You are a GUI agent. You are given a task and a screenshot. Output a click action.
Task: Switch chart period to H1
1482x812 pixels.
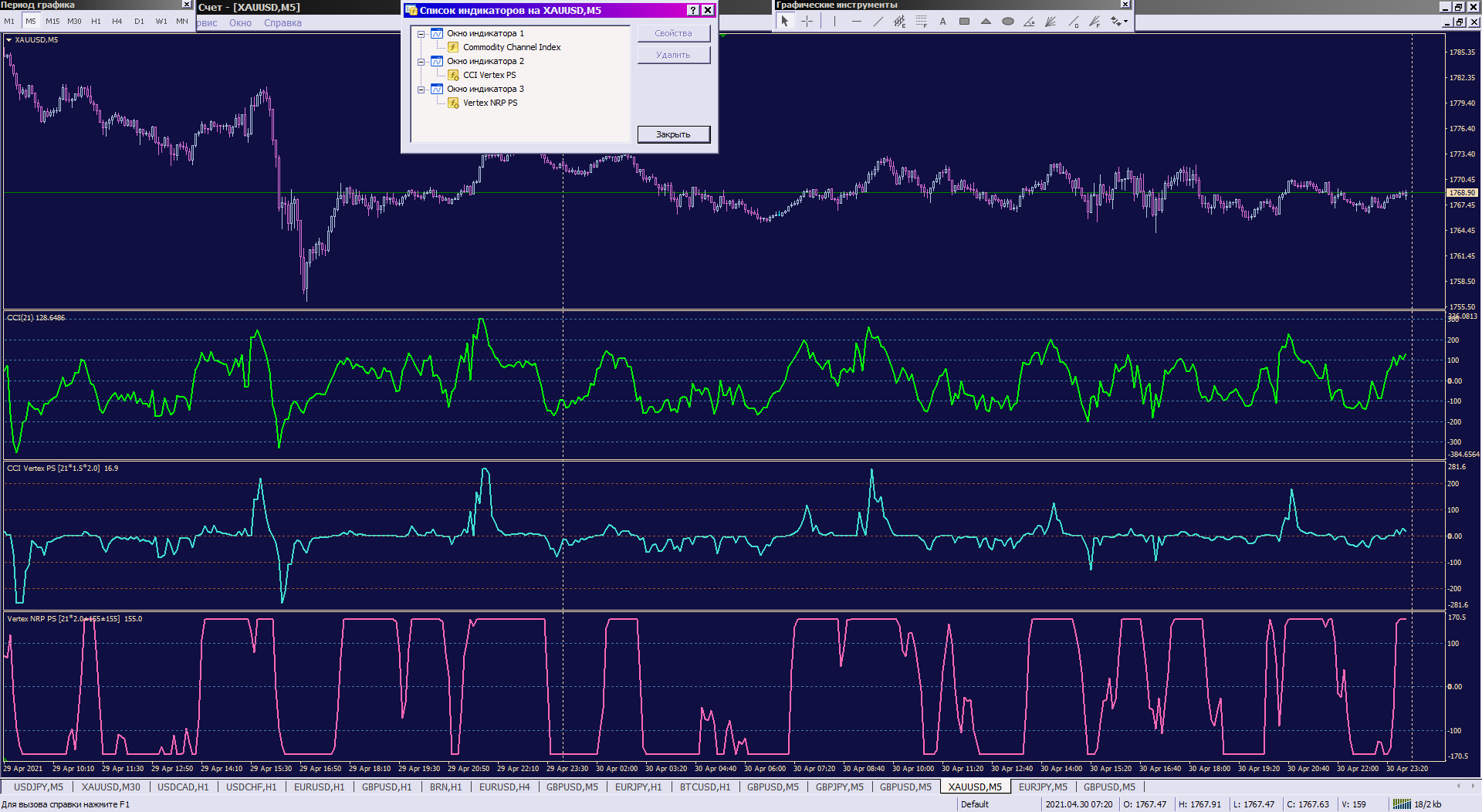point(96,22)
